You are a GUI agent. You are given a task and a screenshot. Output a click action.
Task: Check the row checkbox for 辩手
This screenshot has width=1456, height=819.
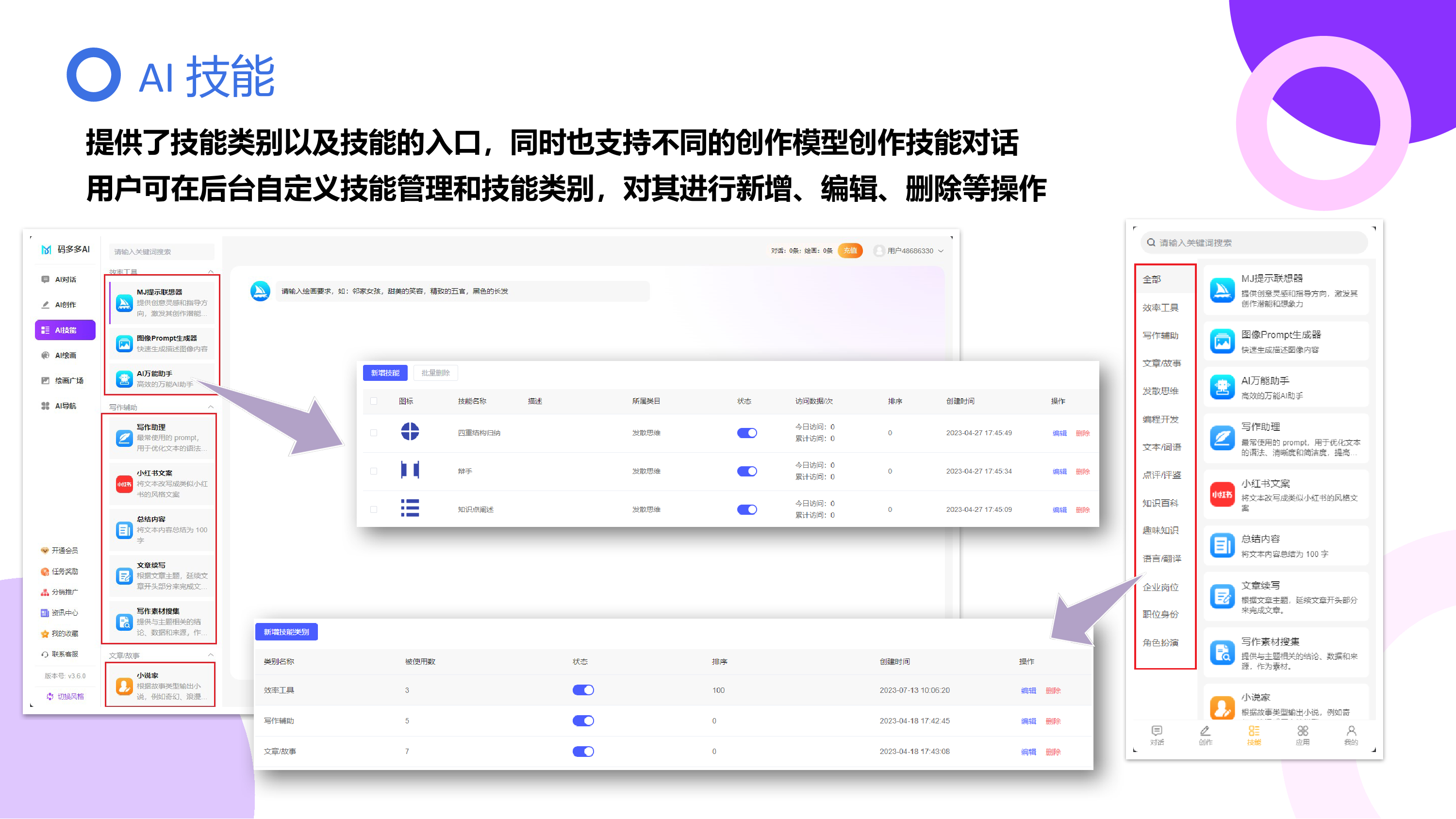click(374, 472)
